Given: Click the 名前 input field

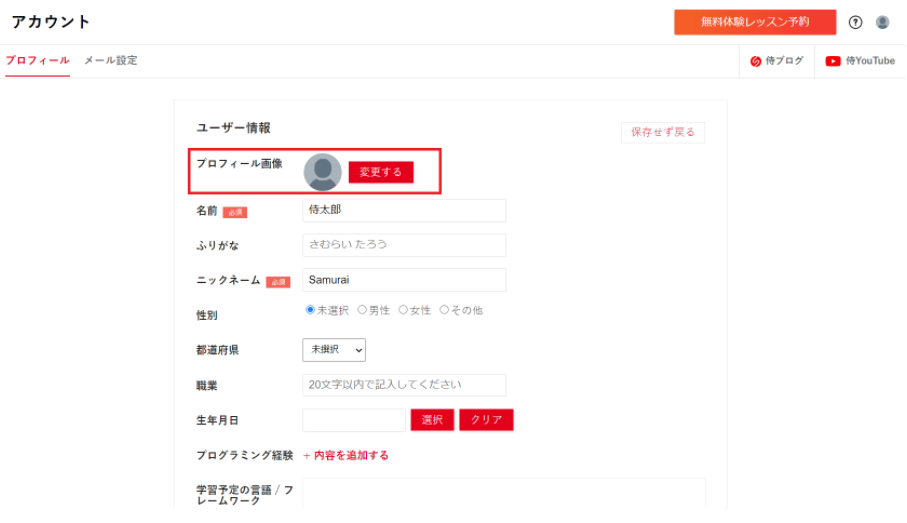Looking at the screenshot, I should pos(404,210).
